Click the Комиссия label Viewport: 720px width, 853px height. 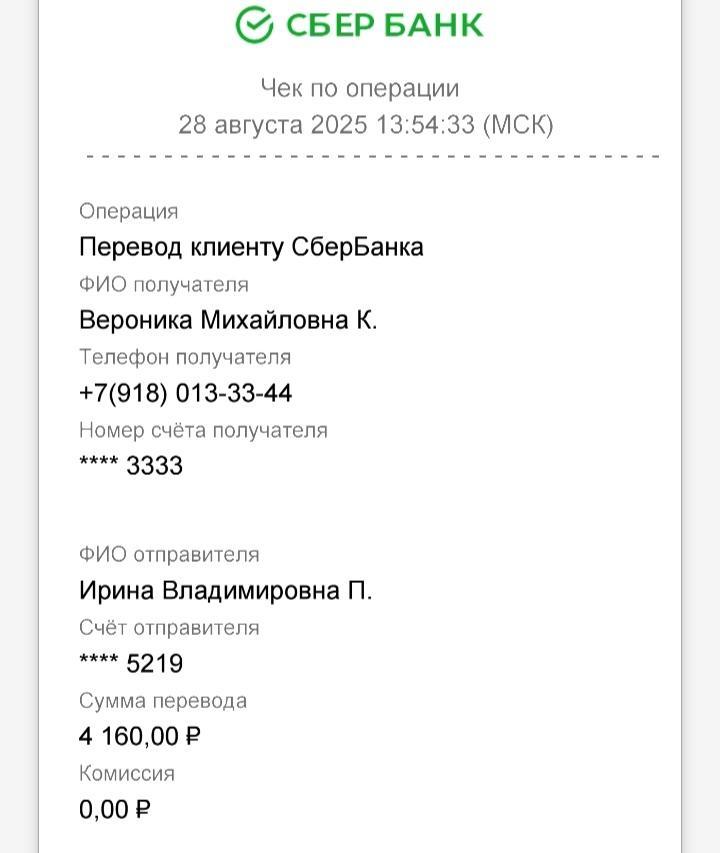[x=127, y=774]
